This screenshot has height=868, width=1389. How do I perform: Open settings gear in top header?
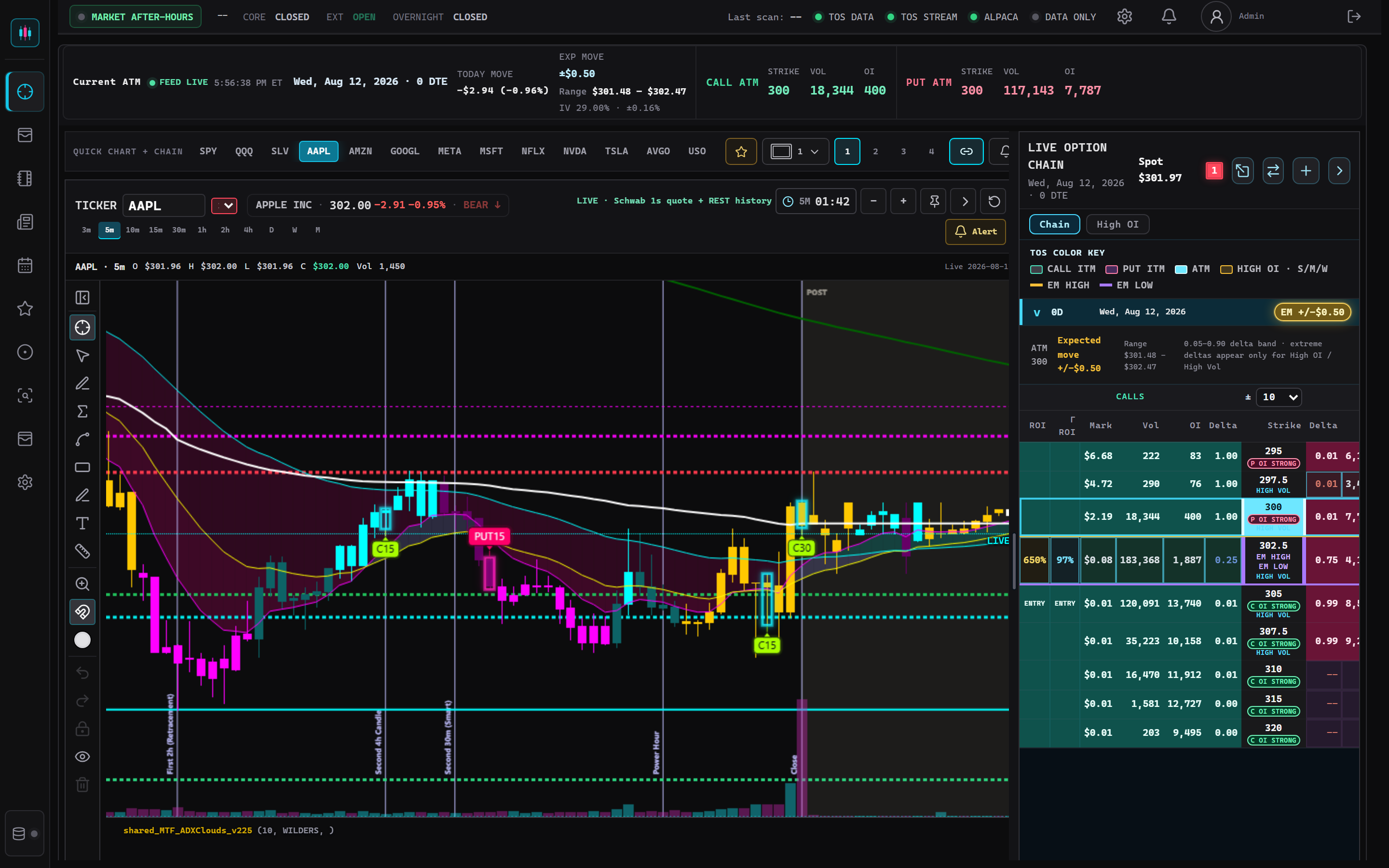click(1124, 17)
